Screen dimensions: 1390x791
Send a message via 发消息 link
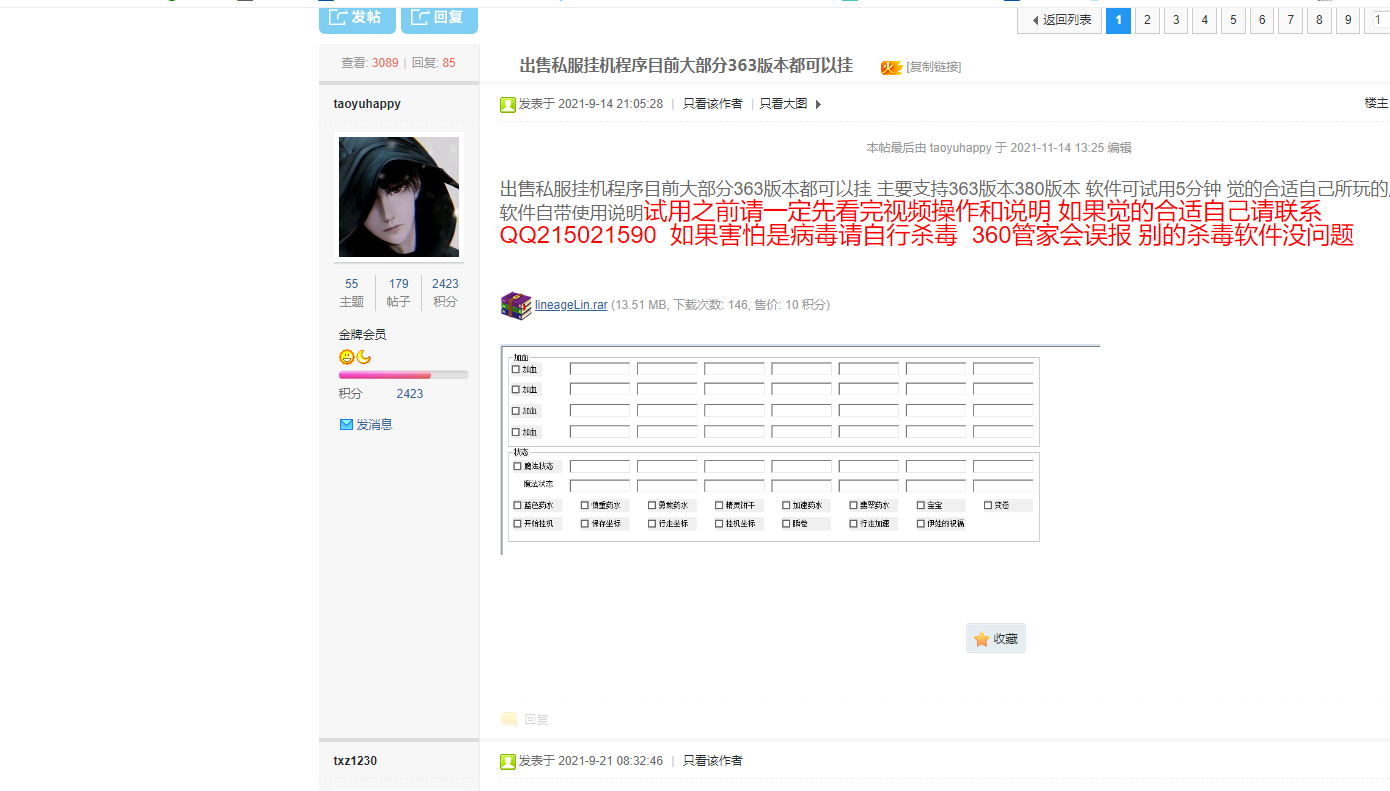click(374, 425)
